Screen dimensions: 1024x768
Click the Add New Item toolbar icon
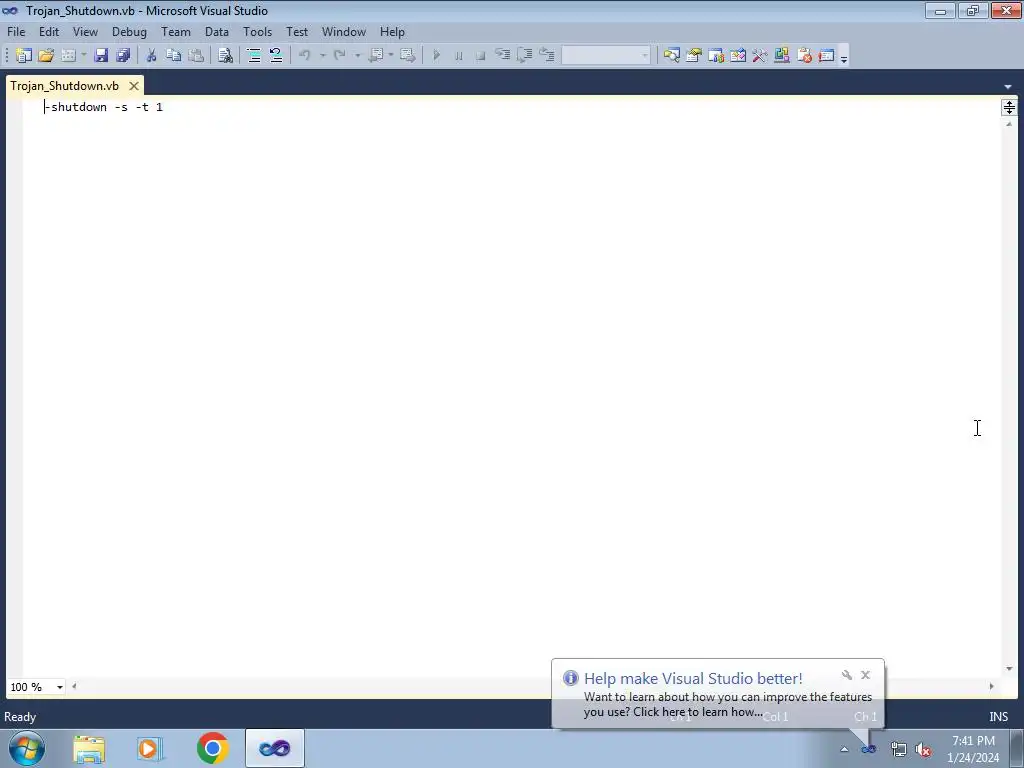coord(68,56)
